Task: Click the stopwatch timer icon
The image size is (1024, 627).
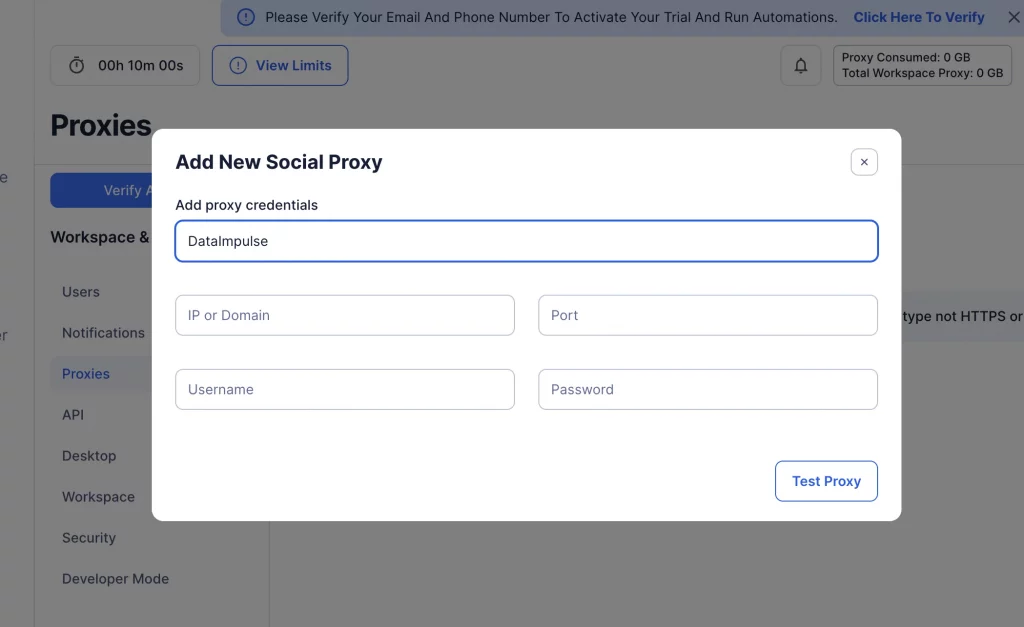Action: [x=77, y=66]
